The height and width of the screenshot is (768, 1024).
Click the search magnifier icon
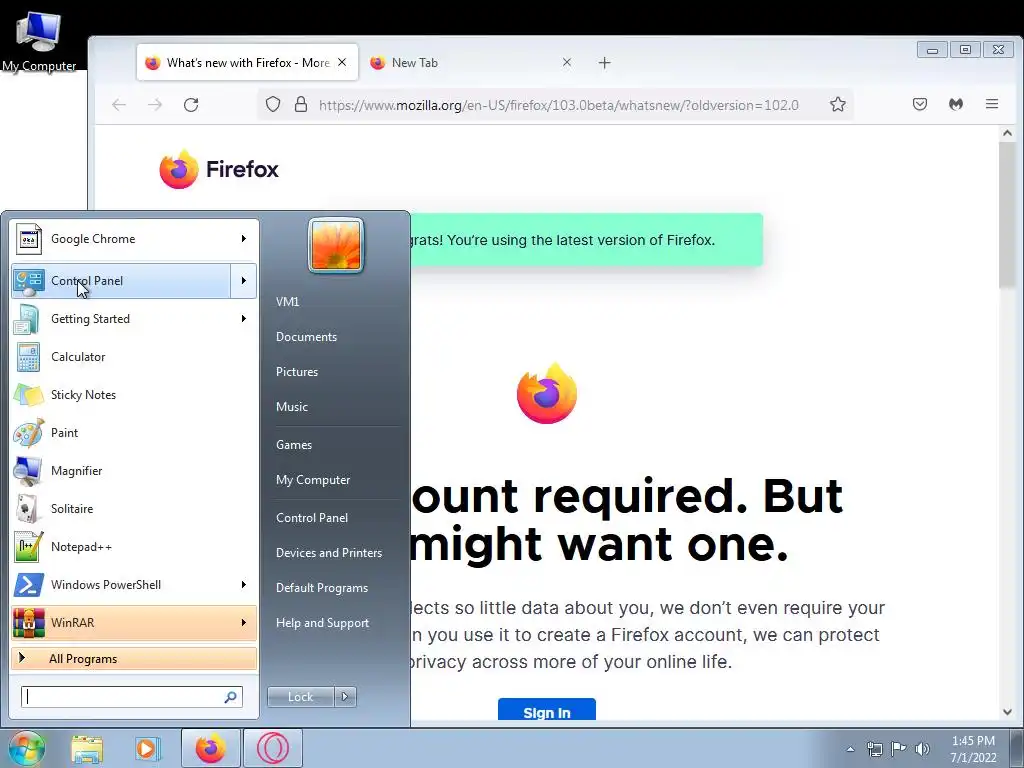231,697
